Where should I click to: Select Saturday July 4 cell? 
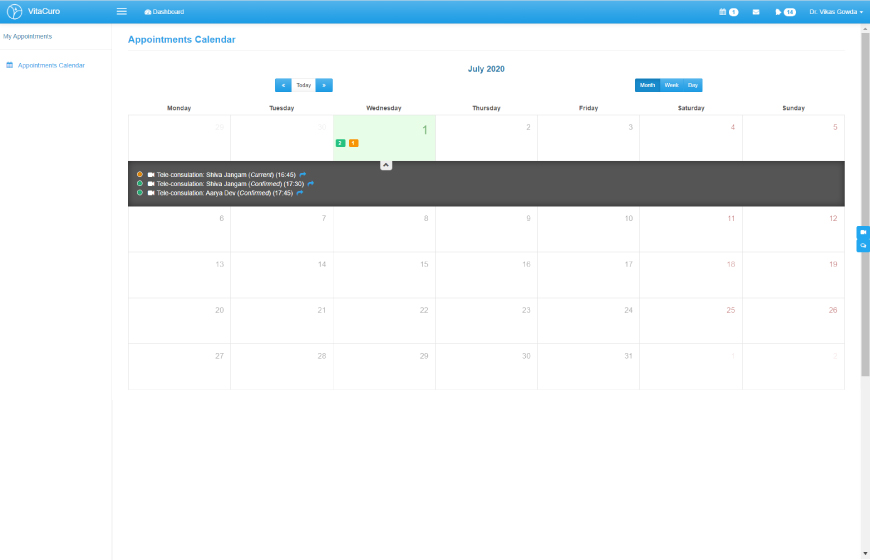[691, 138]
